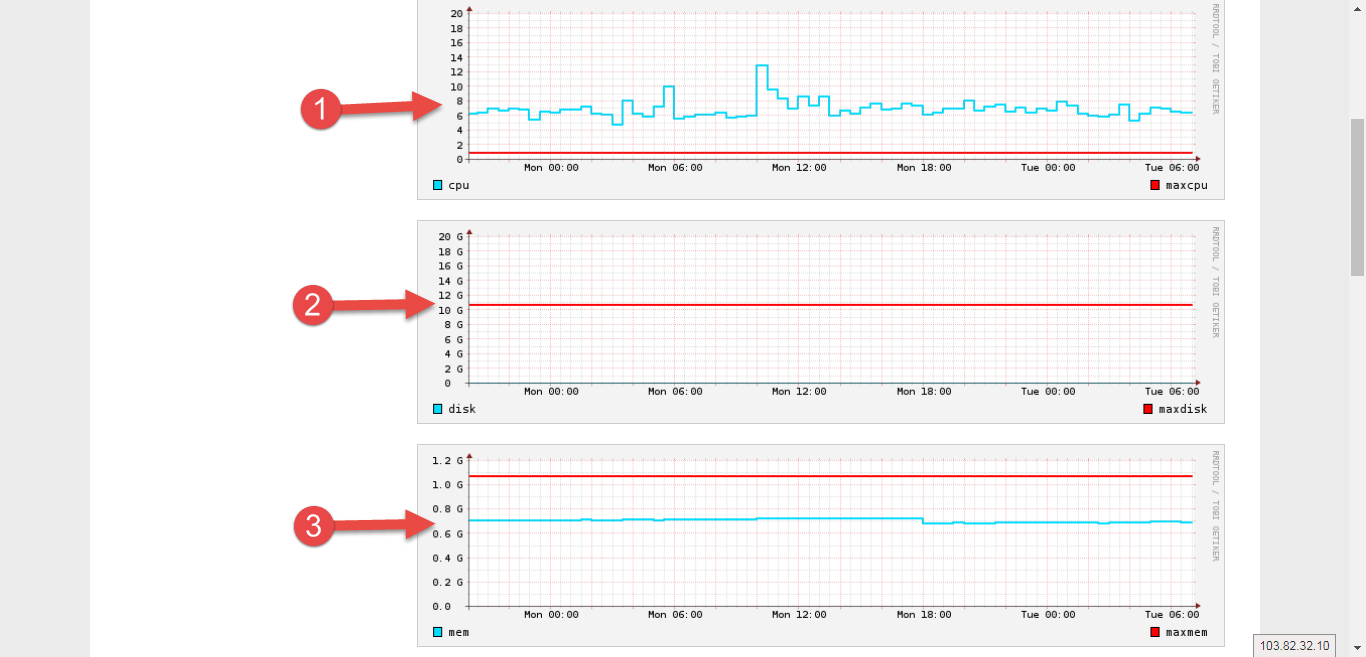Click the red circle marker numbered 3

pos(313,526)
